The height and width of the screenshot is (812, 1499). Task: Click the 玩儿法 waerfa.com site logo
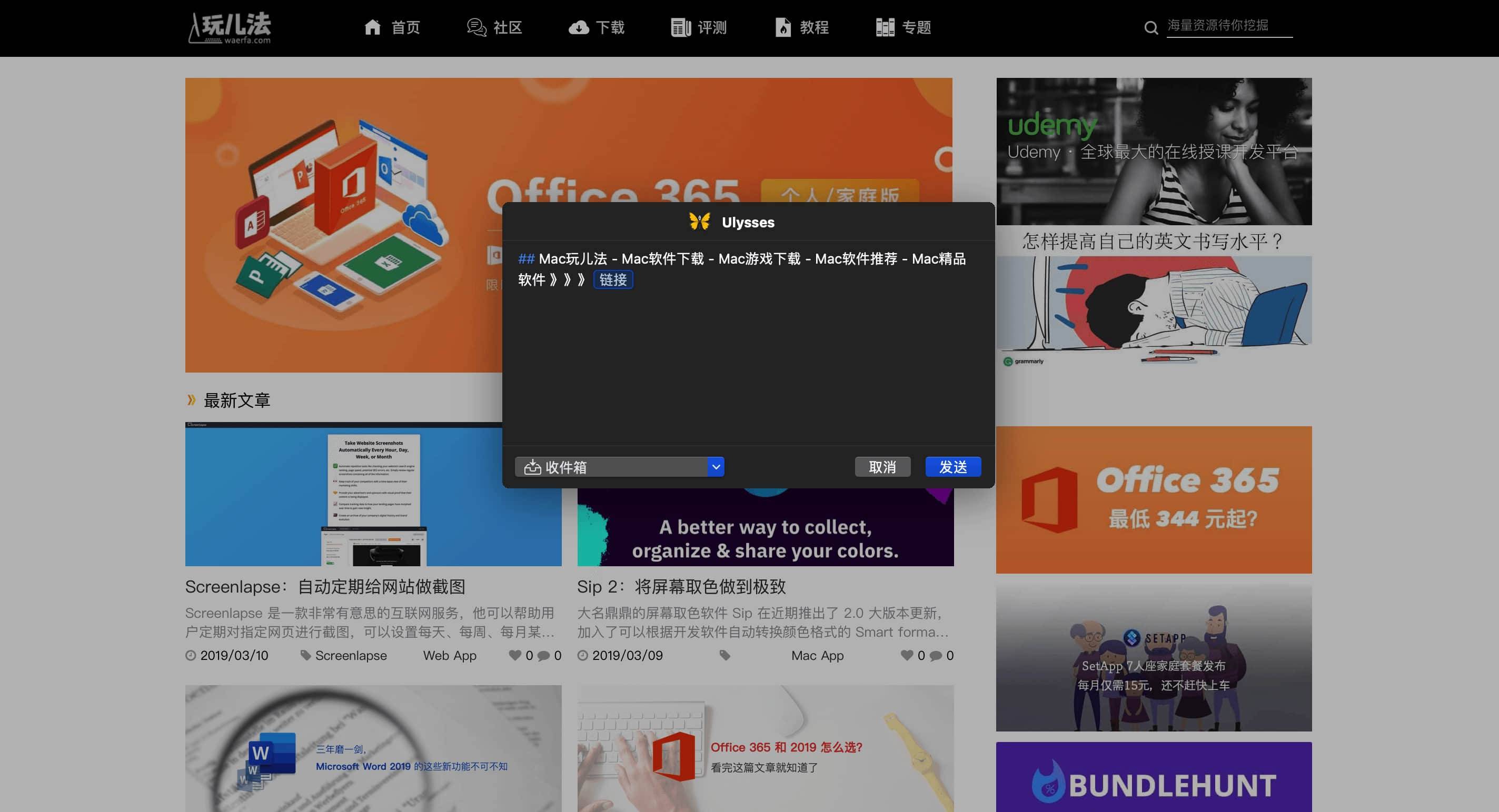[230, 28]
